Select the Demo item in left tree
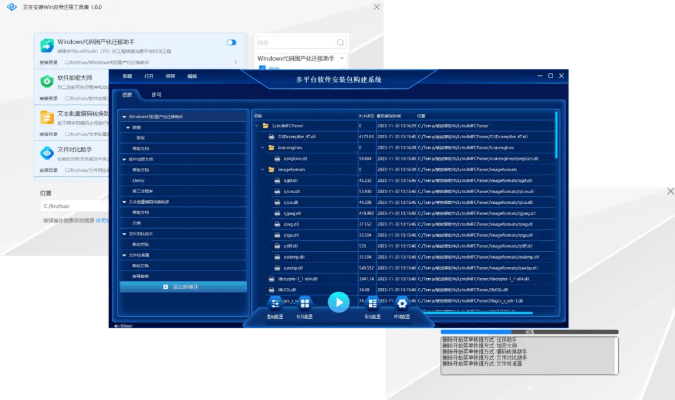Screen dimensions: 675x400 coord(139,180)
